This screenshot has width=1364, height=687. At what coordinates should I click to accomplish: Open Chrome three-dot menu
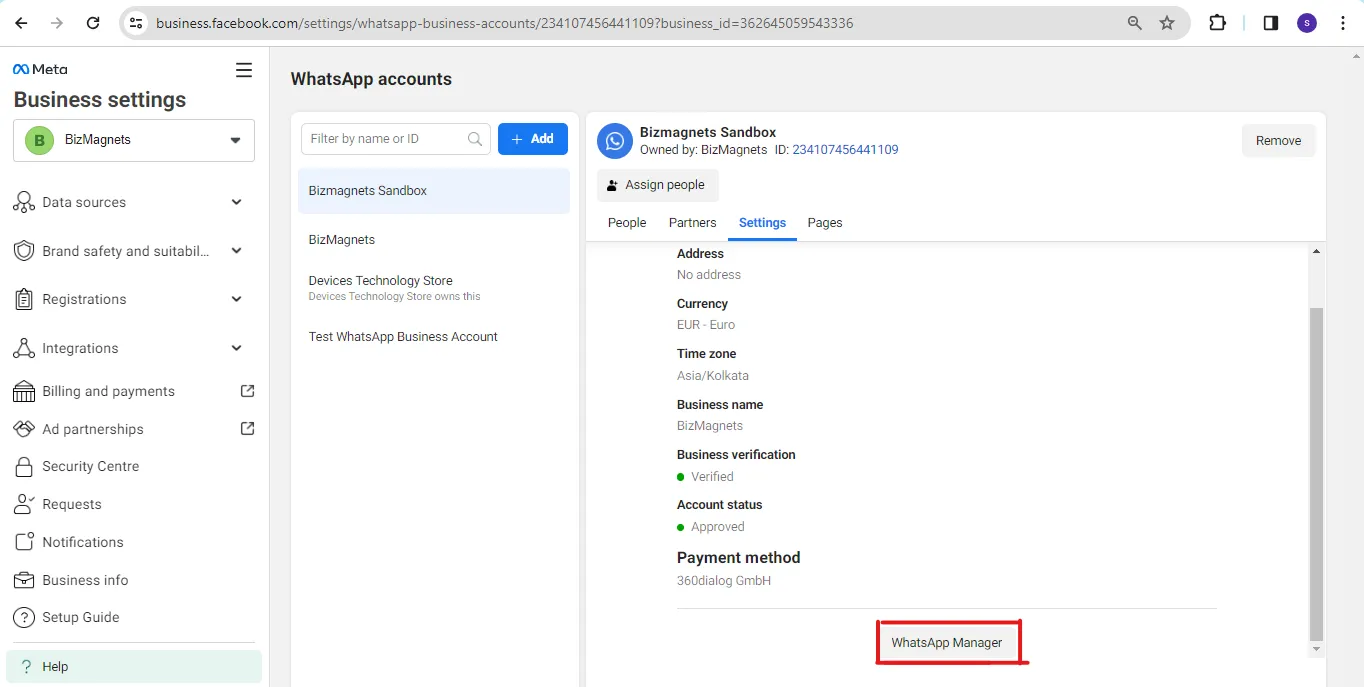pyautogui.click(x=1343, y=22)
